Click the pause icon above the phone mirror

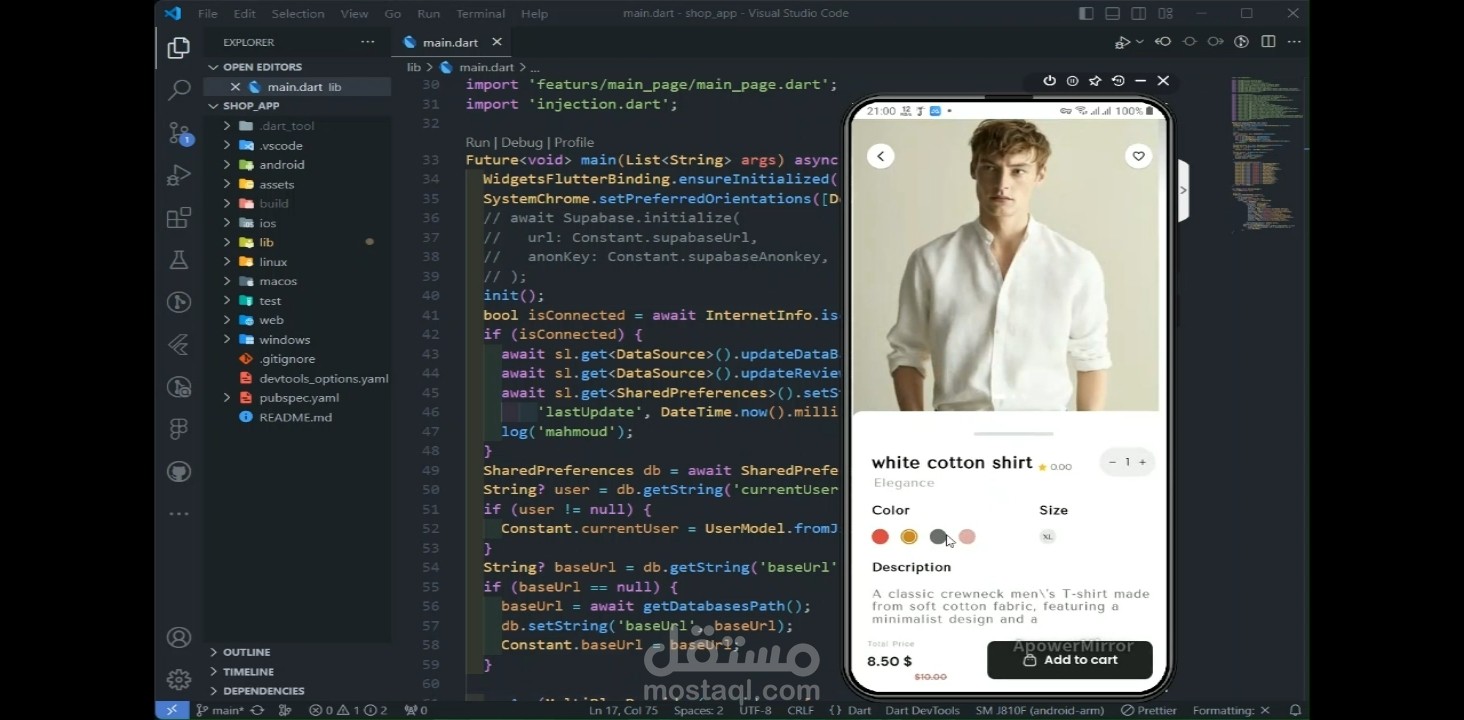(1072, 81)
